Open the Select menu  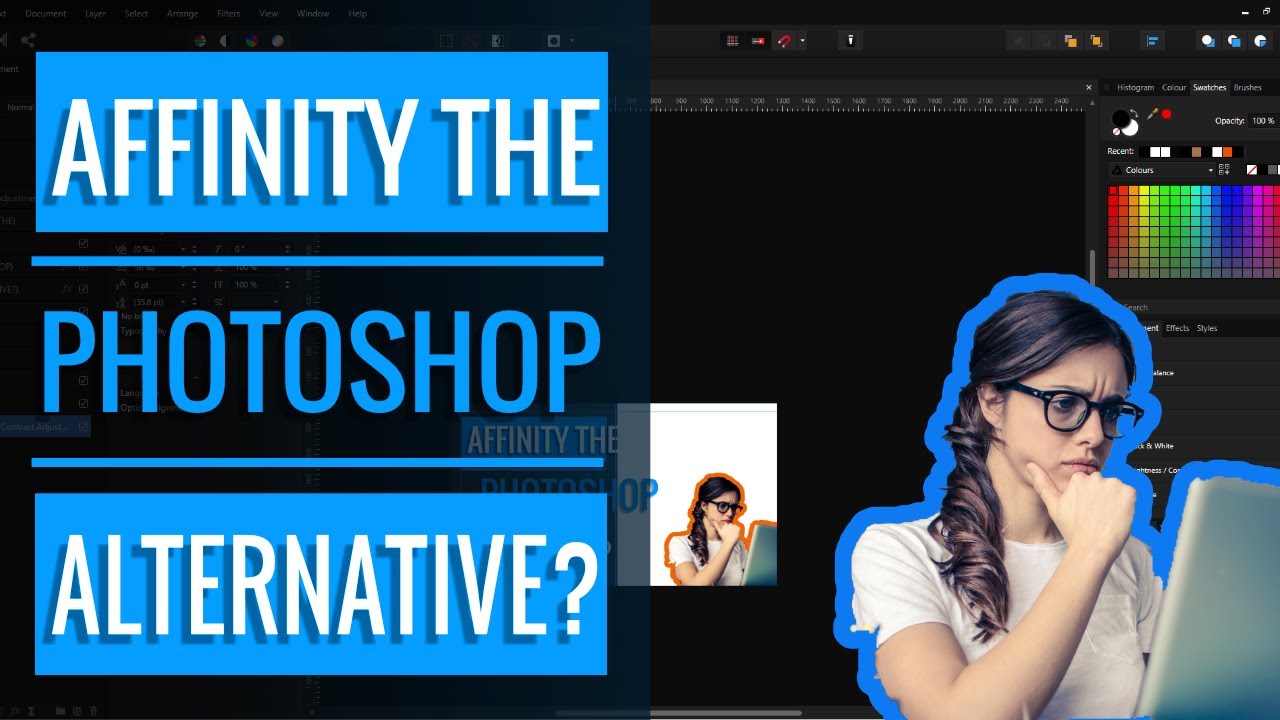[136, 14]
